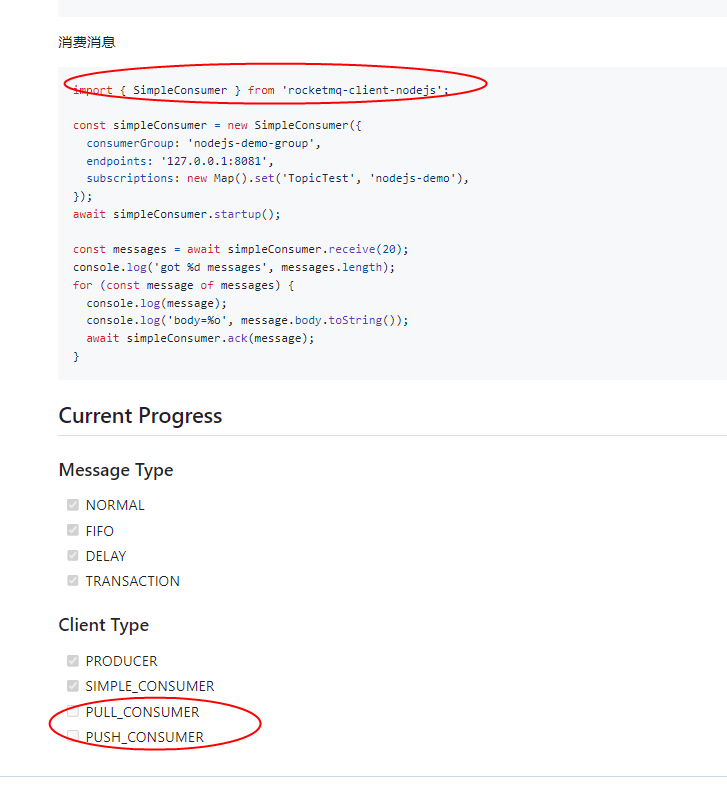The width and height of the screenshot is (727, 794).
Task: Click the subscriptions new Map() line
Action: click(277, 178)
